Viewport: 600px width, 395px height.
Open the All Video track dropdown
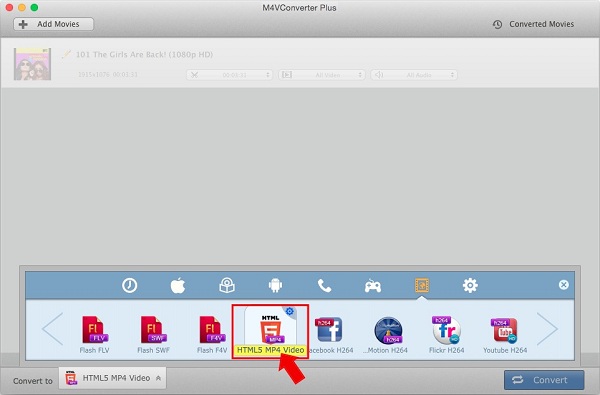pyautogui.click(x=321, y=75)
